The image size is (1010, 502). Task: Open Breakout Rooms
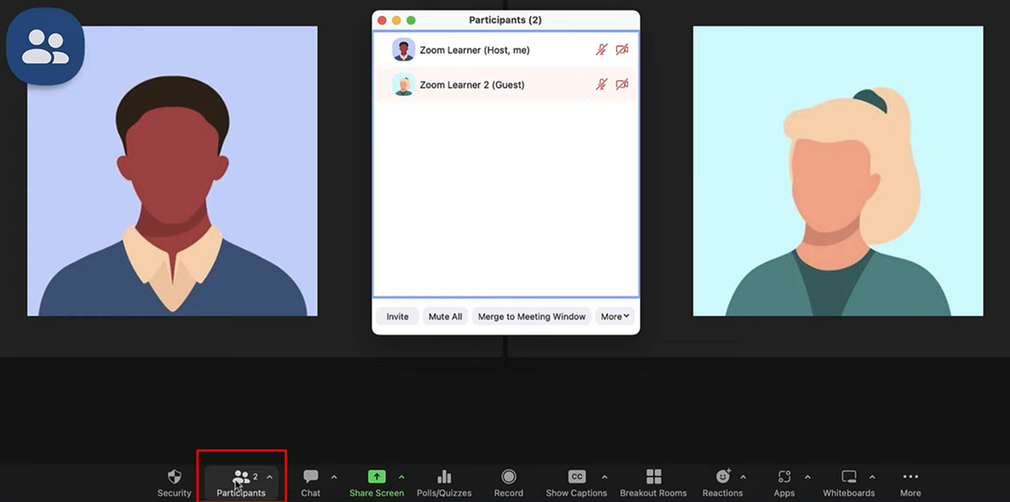[653, 478]
